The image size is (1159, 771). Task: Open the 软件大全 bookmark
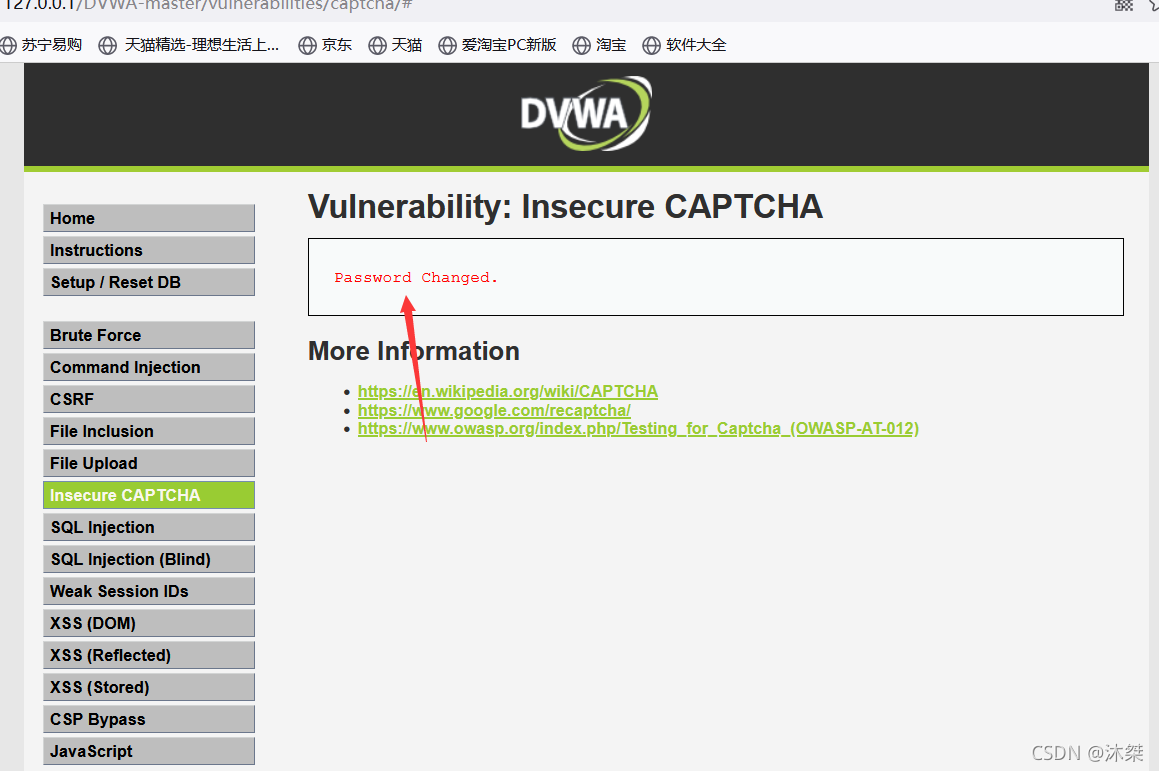[x=684, y=45]
